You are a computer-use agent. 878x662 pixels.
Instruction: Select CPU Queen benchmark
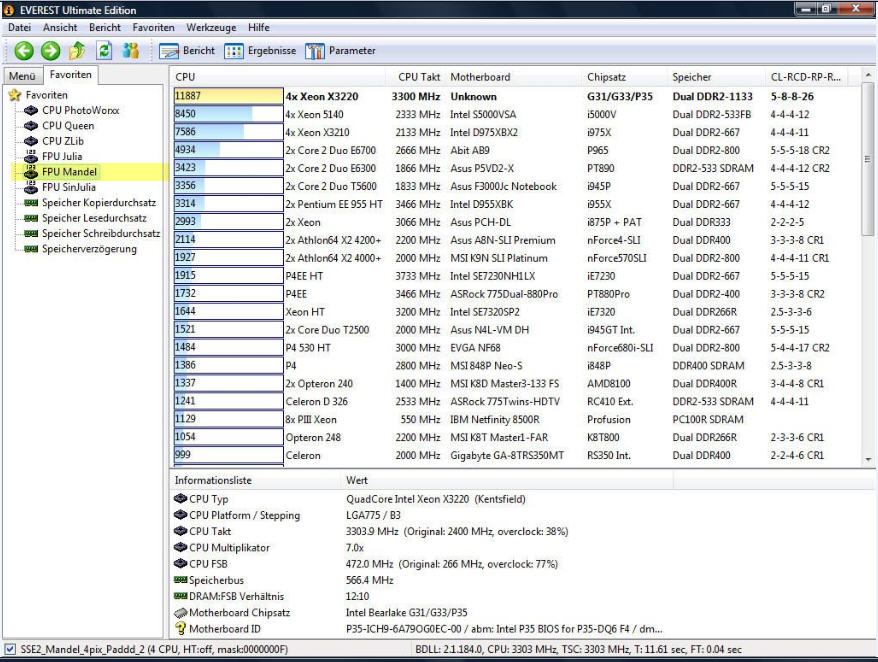tap(68, 126)
